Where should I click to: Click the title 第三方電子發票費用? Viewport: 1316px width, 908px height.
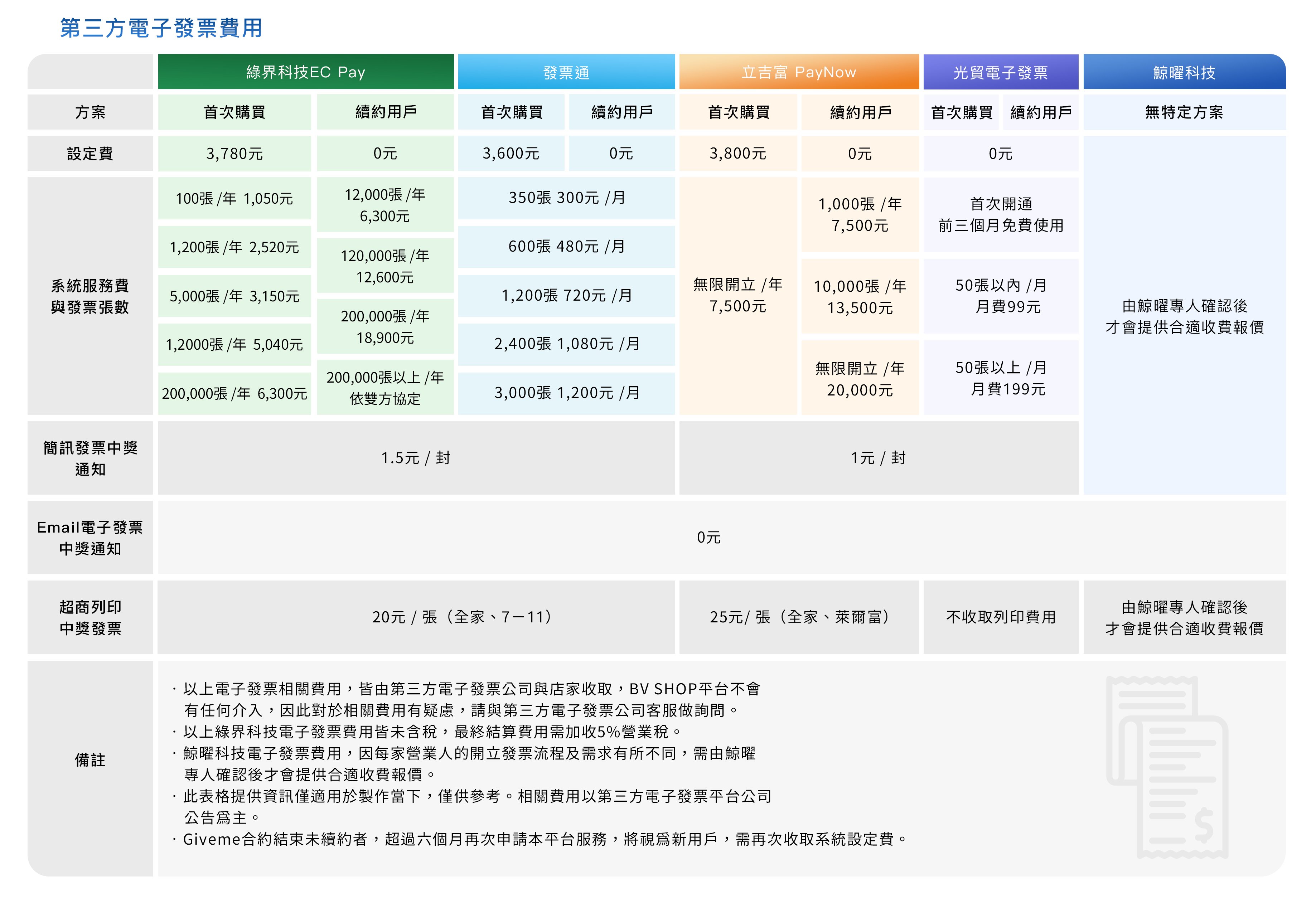161,28
